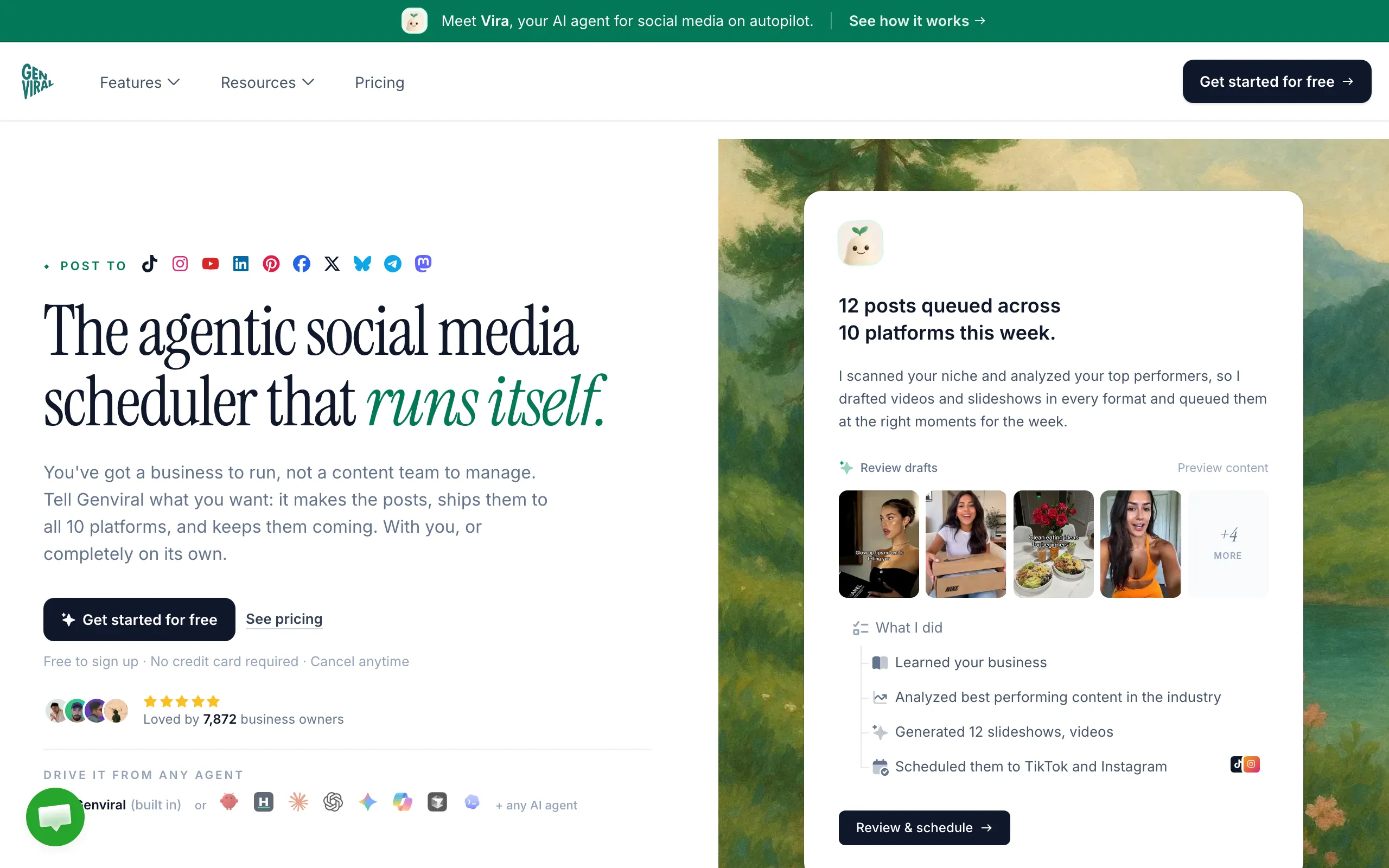Click the user avatars next to rating
Viewport: 1389px width, 868px height.
[87, 711]
